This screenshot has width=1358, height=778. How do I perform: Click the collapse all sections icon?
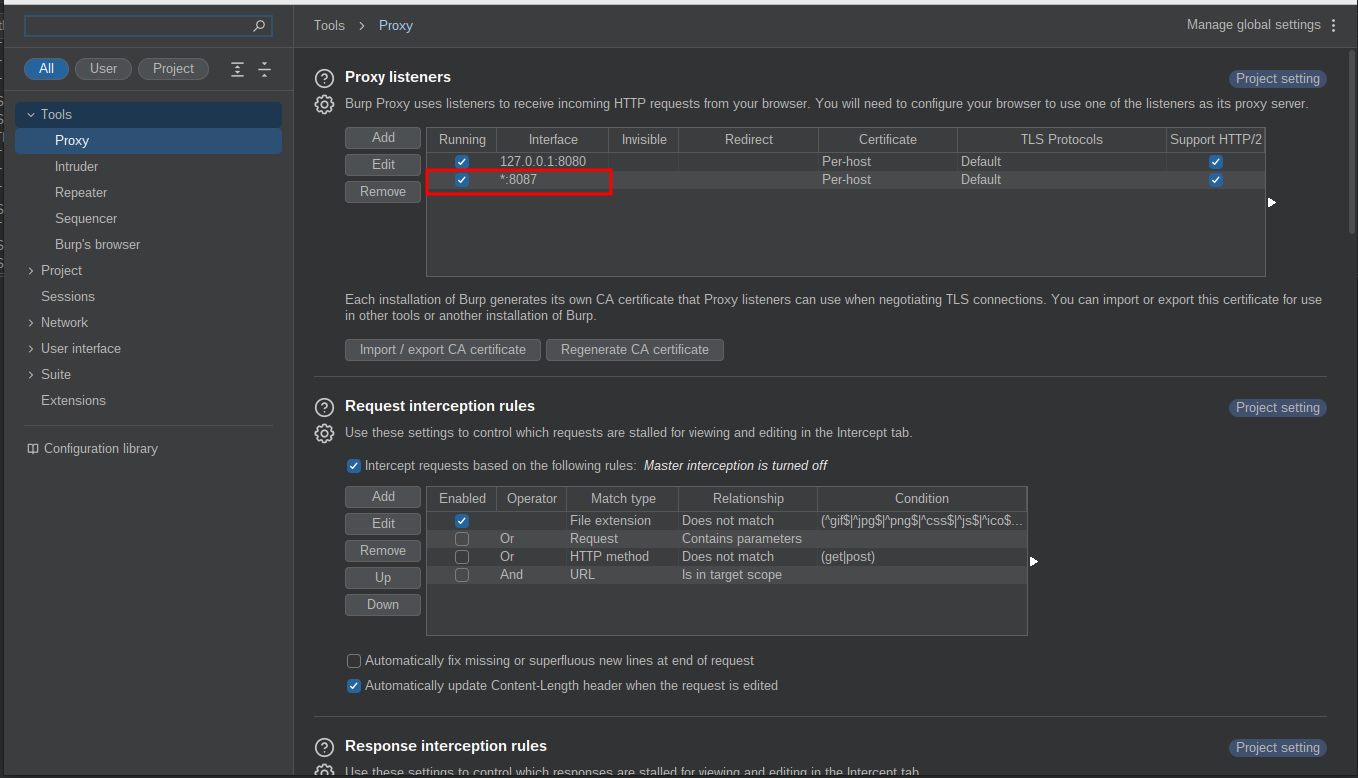tap(264, 69)
